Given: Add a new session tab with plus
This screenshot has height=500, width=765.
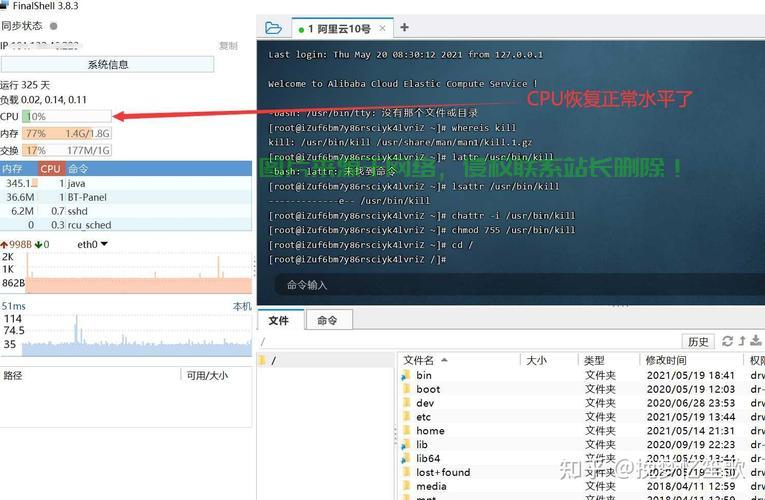Looking at the screenshot, I should [404, 27].
